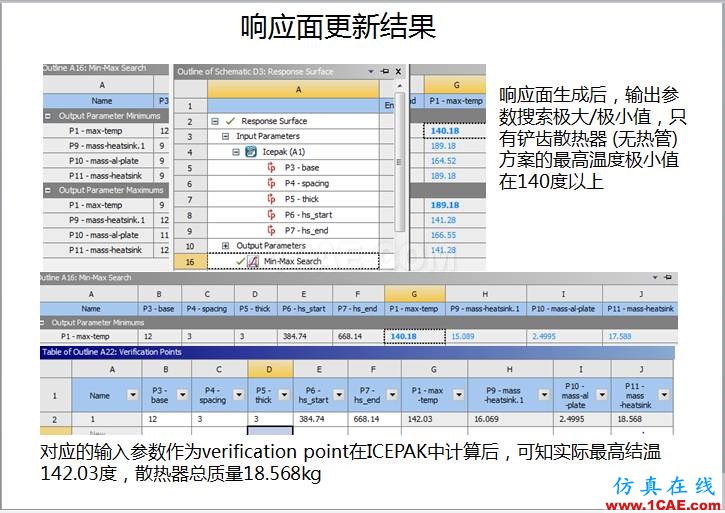Screen dimensions: 725x513
Task: Open the P7 - hs_end column filter dropdown
Action: click(393, 395)
